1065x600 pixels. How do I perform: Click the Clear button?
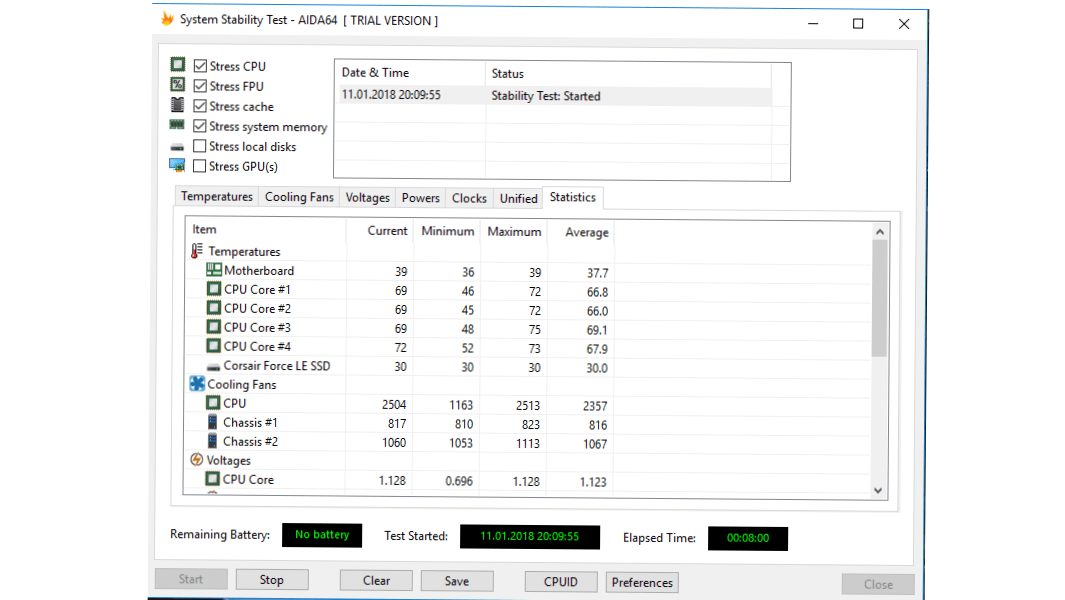pos(376,580)
